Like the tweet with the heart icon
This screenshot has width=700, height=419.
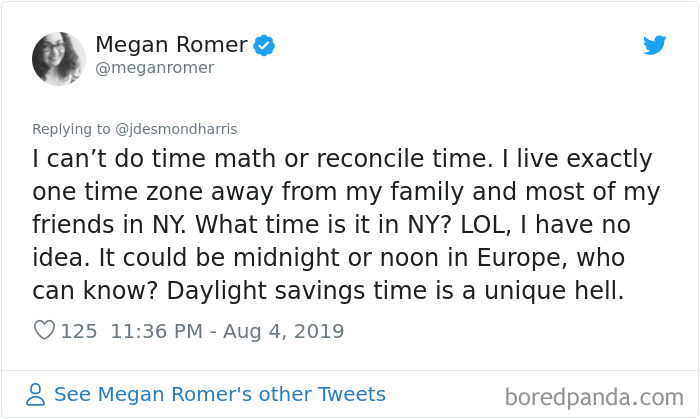tap(44, 331)
